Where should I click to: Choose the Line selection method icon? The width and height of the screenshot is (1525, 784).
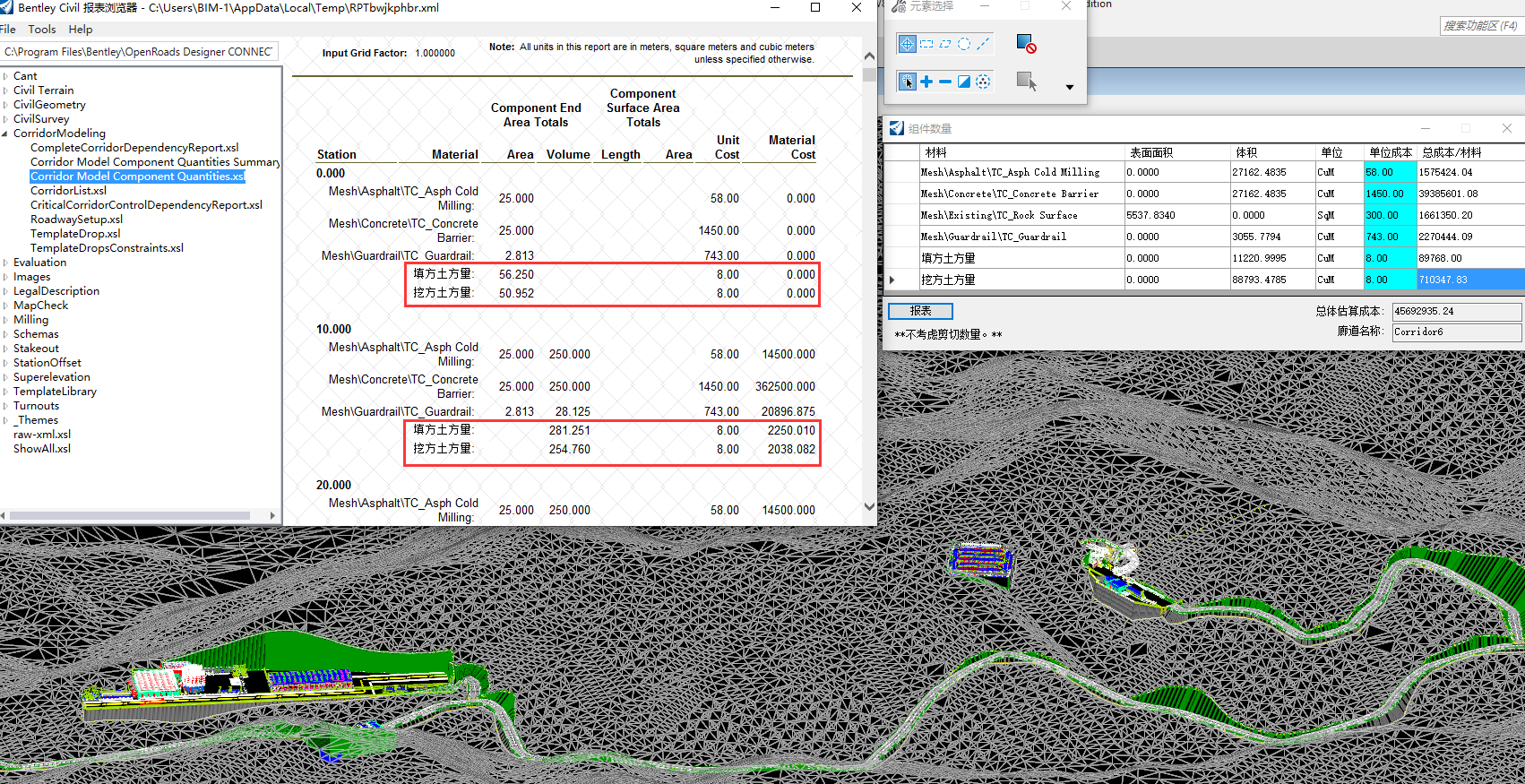pos(983,44)
